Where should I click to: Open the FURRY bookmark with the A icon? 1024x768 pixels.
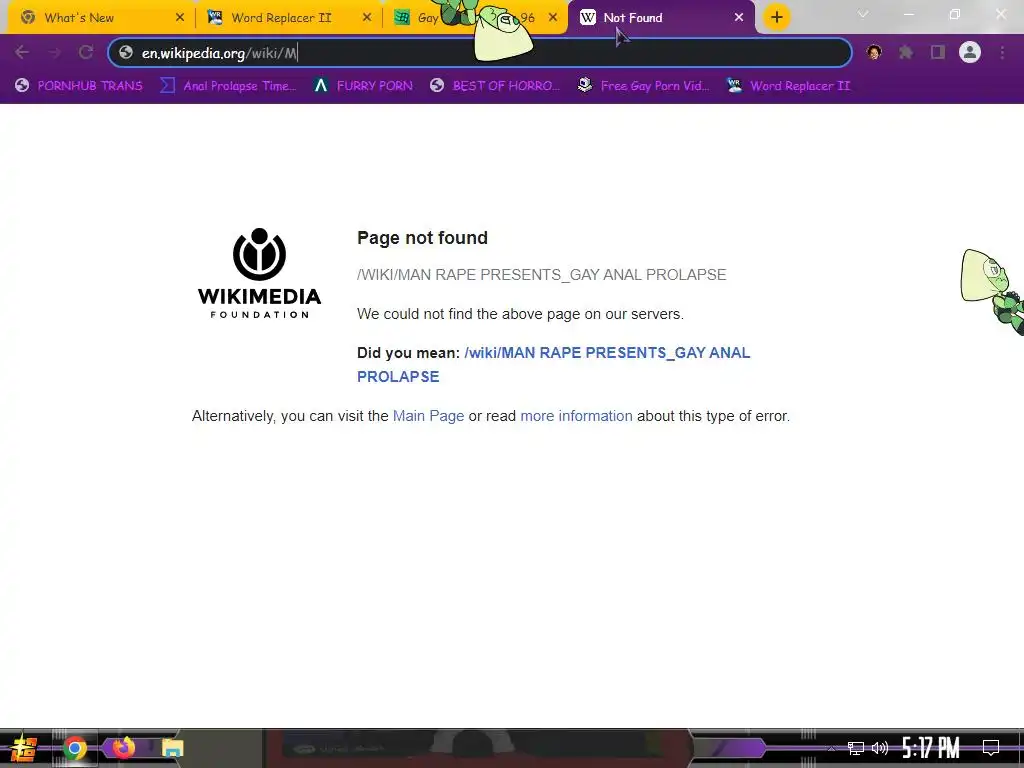pyautogui.click(x=362, y=86)
